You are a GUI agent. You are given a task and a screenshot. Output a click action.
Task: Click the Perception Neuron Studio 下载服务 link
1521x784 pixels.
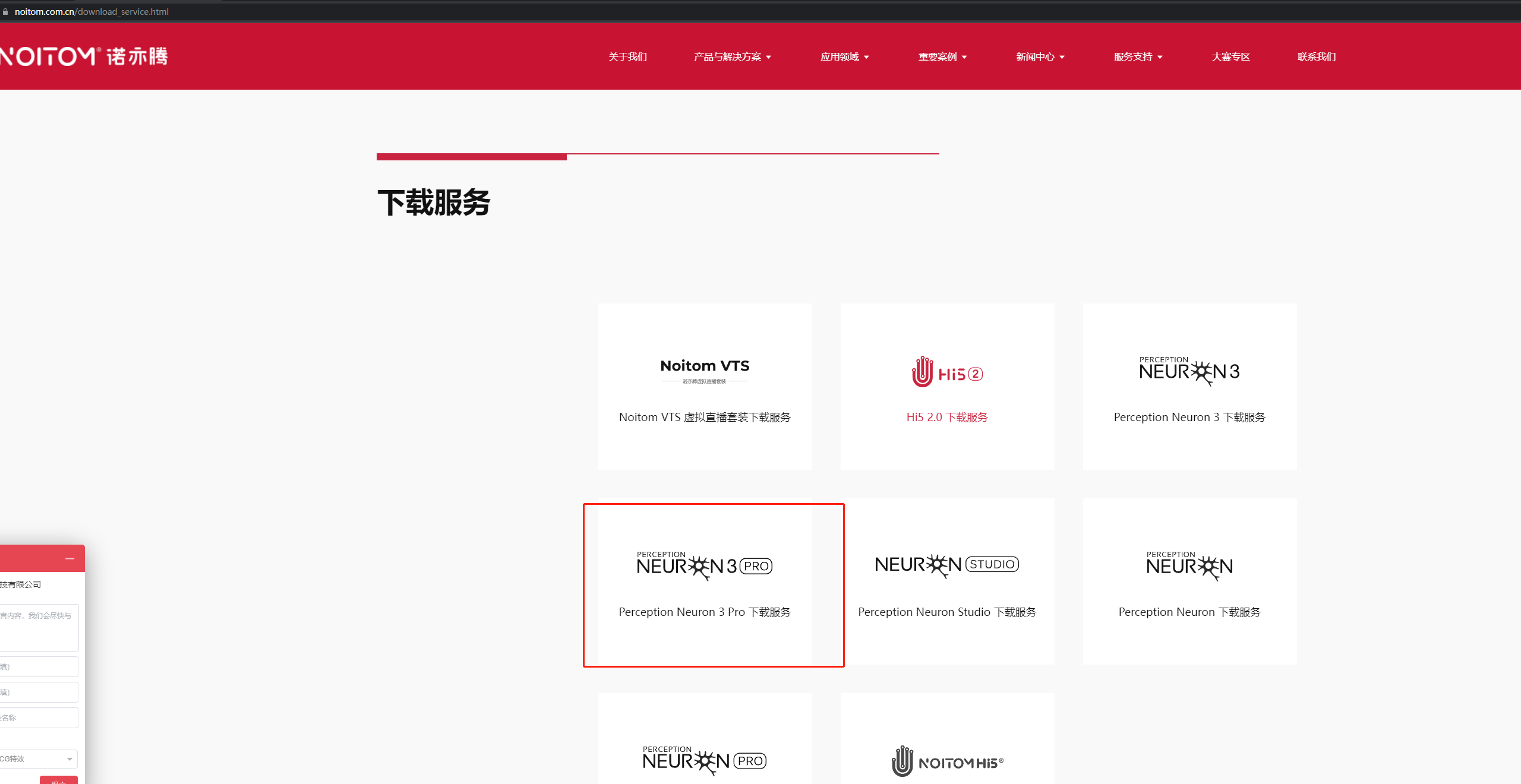(947, 612)
